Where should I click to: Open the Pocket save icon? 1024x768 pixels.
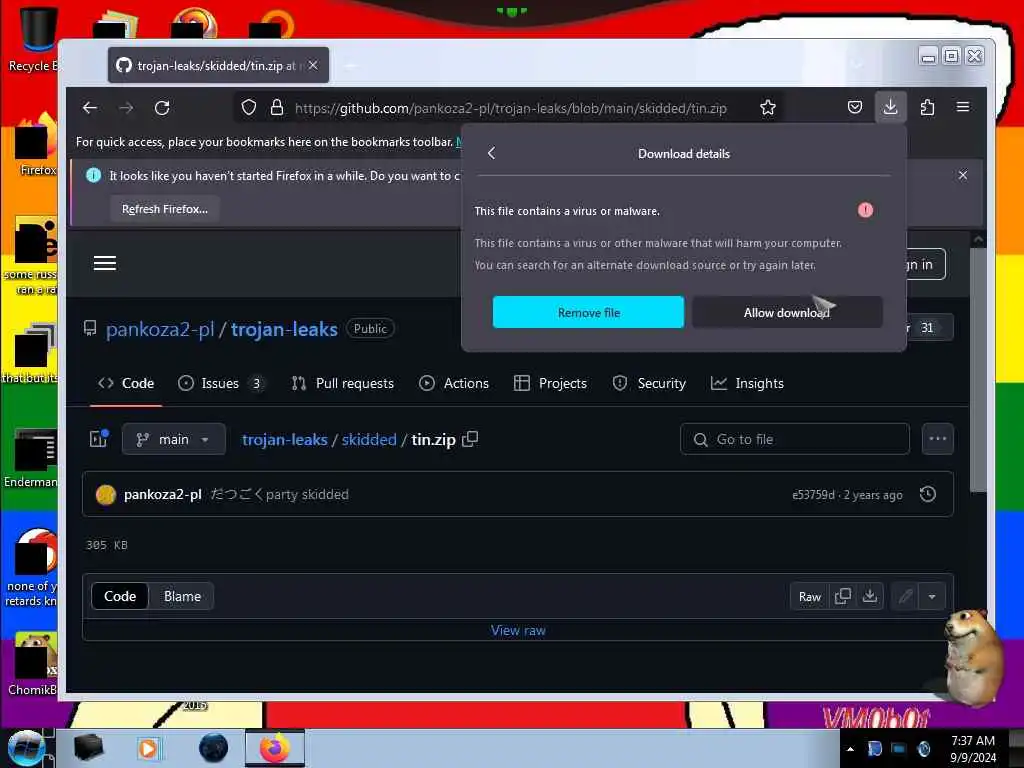click(x=855, y=107)
